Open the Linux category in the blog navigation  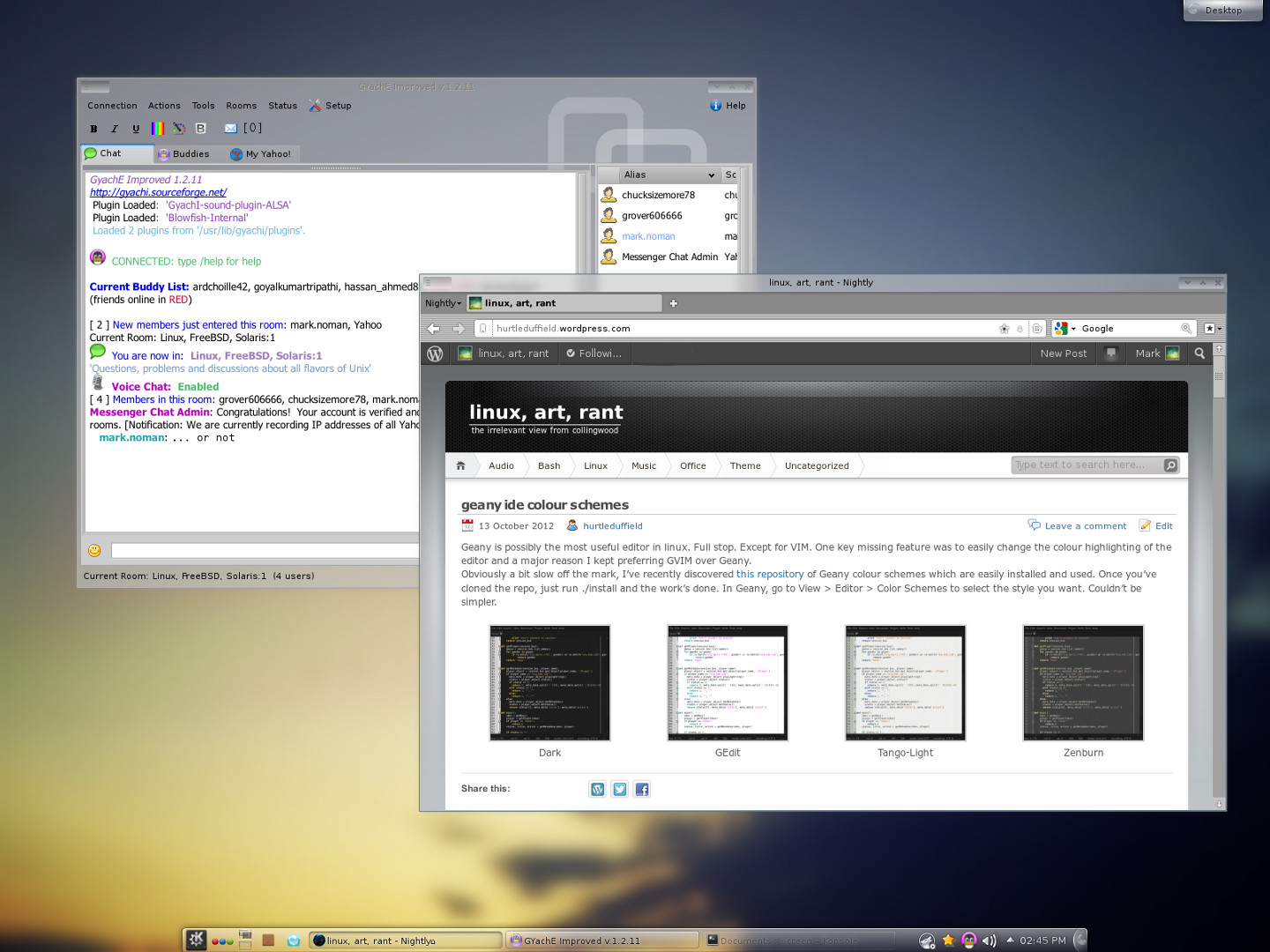point(595,466)
